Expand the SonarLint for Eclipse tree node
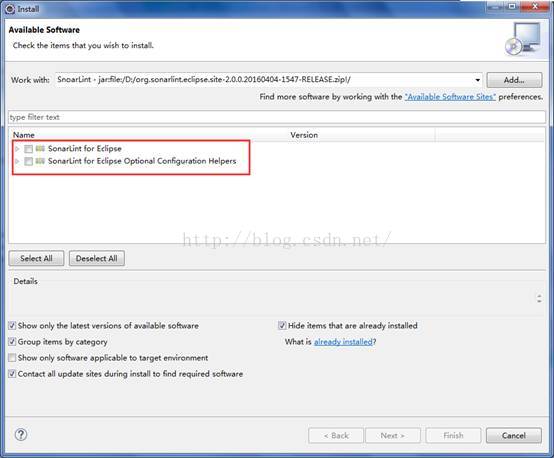 click(17, 149)
